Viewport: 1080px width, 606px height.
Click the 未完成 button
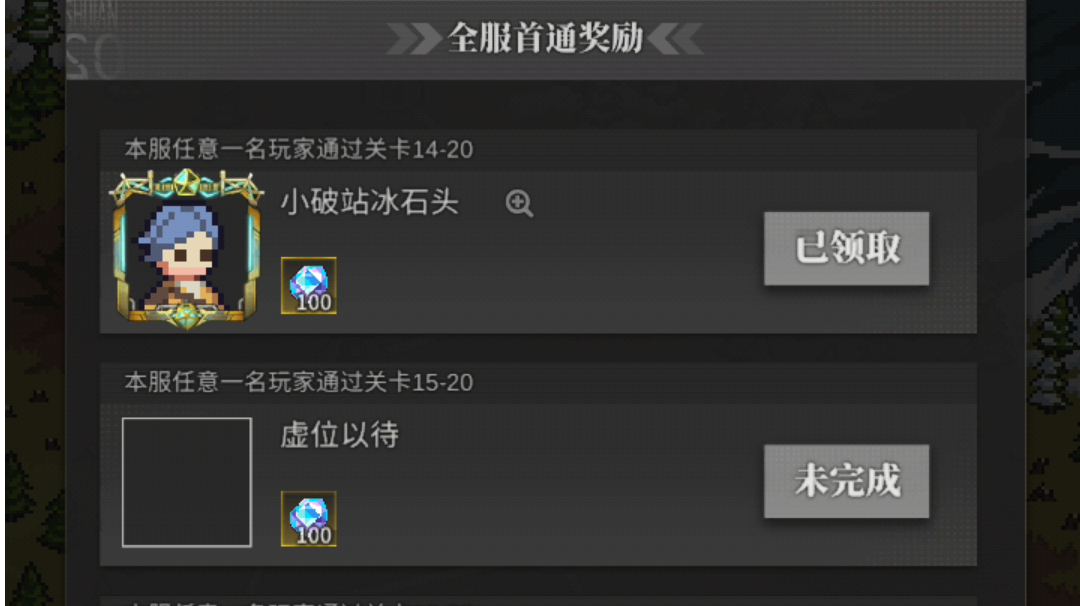pyautogui.click(x=846, y=481)
